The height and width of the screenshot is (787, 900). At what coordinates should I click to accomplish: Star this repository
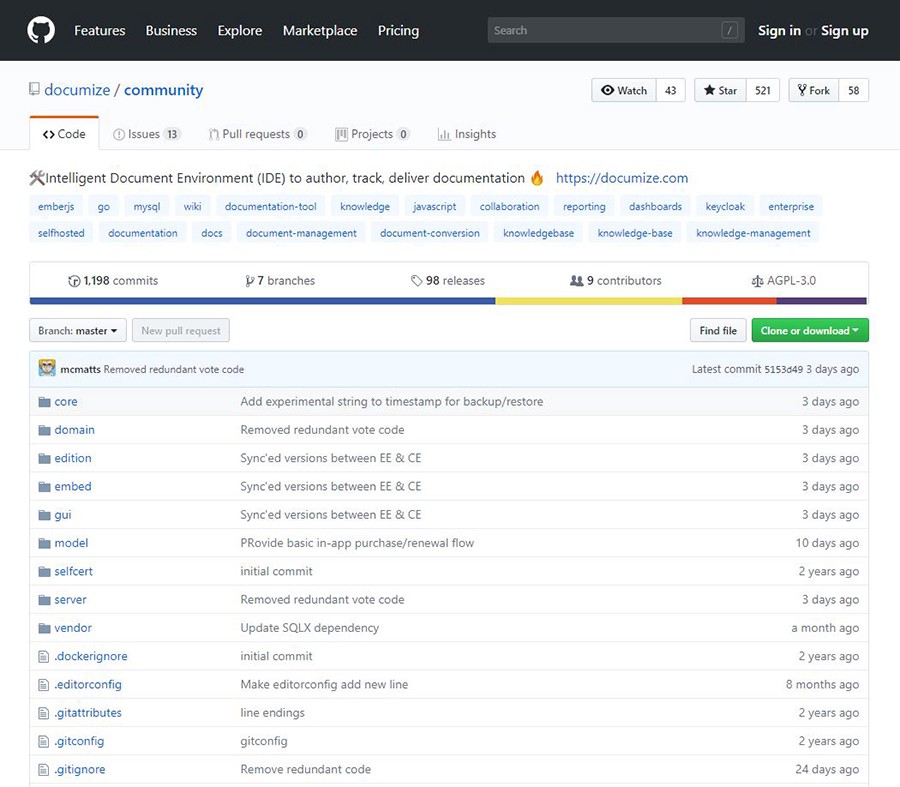(720, 90)
